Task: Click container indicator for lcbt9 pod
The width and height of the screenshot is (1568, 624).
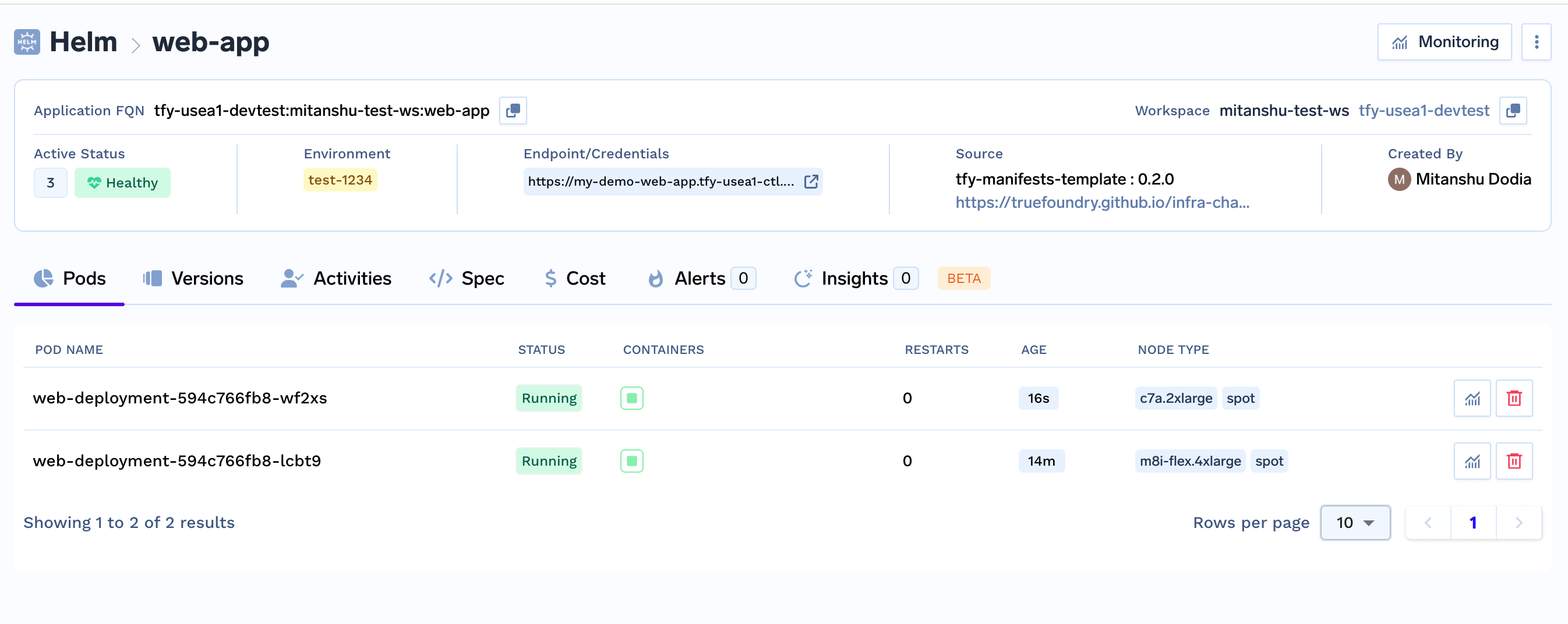Action: click(632, 461)
